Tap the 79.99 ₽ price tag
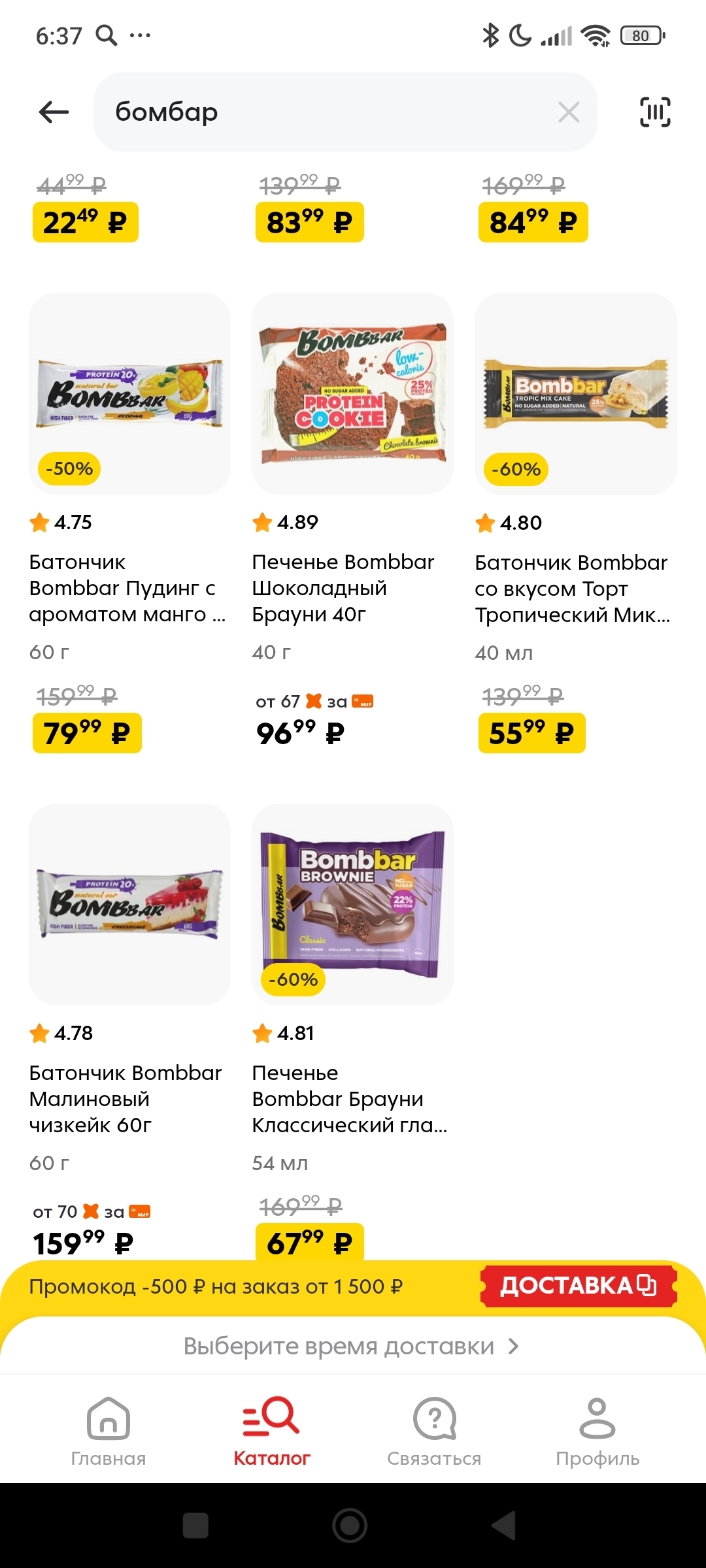The image size is (706, 1568). (x=87, y=733)
